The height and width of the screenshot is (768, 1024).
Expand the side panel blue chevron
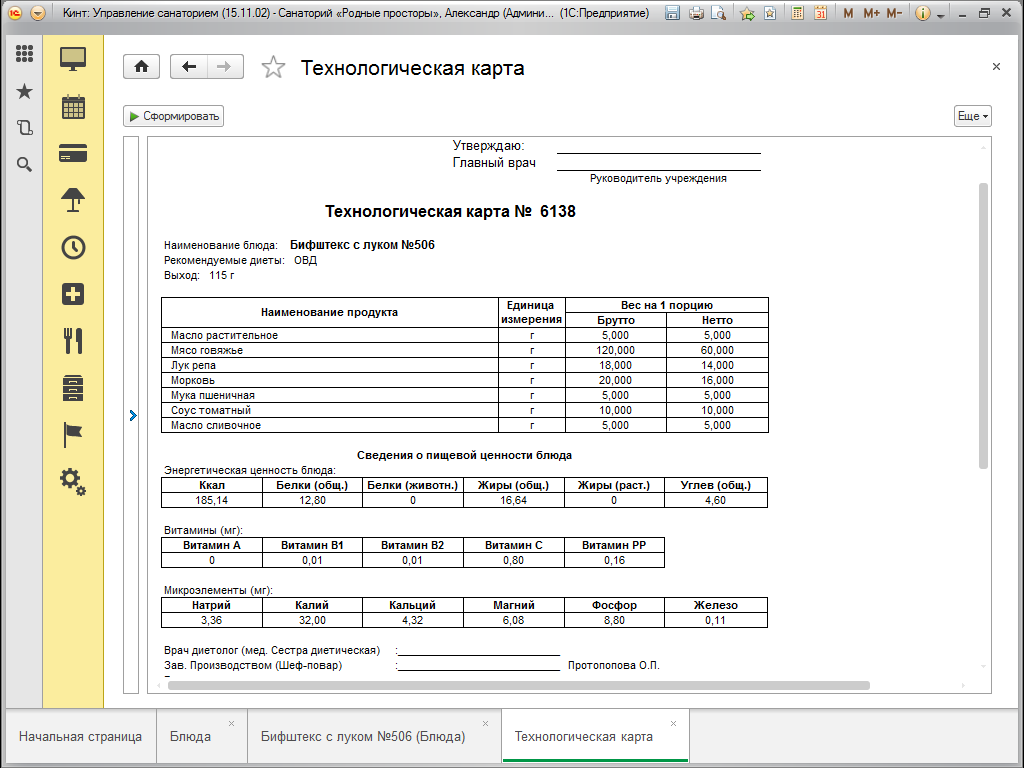(133, 415)
